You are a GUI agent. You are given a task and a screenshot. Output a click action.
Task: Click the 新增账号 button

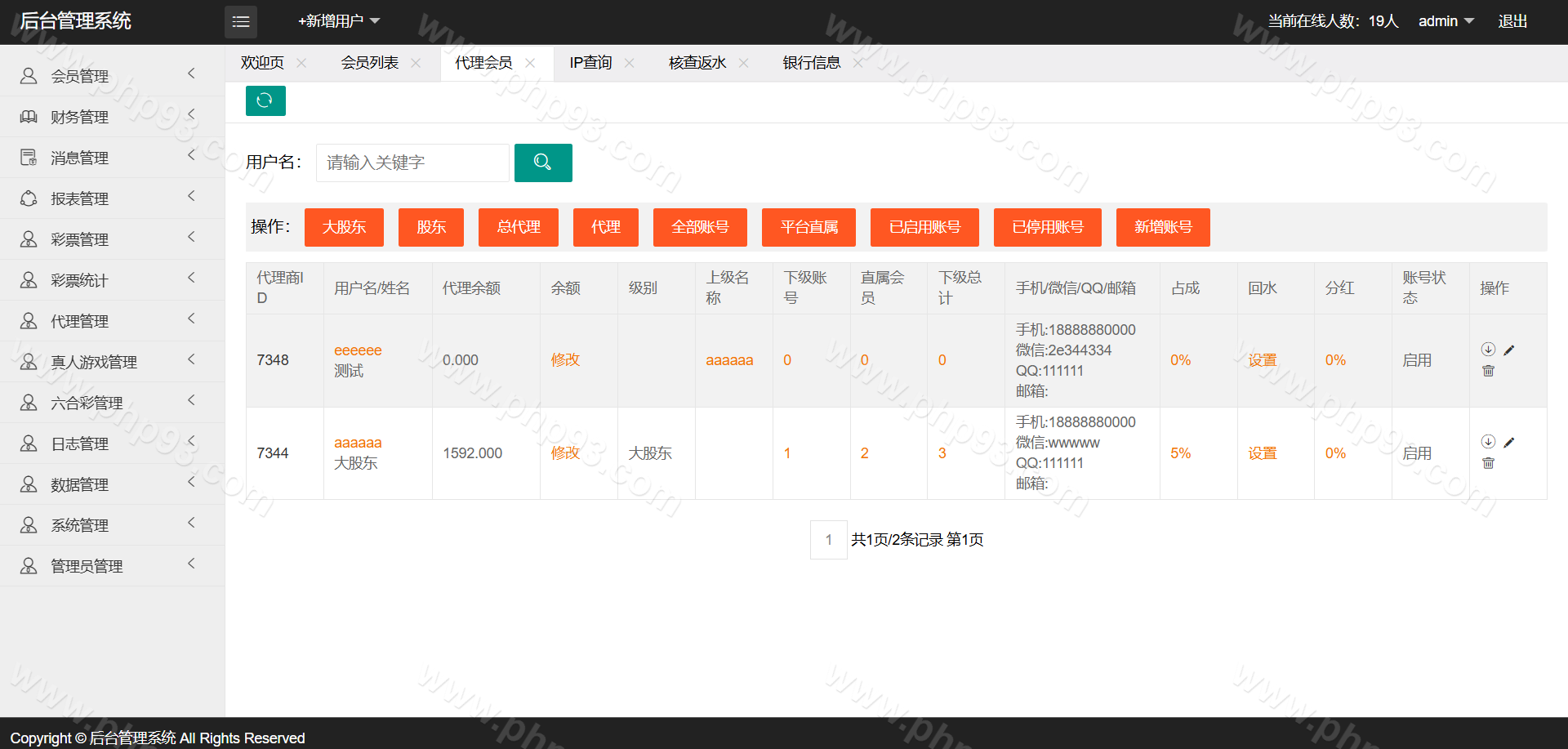click(1162, 227)
